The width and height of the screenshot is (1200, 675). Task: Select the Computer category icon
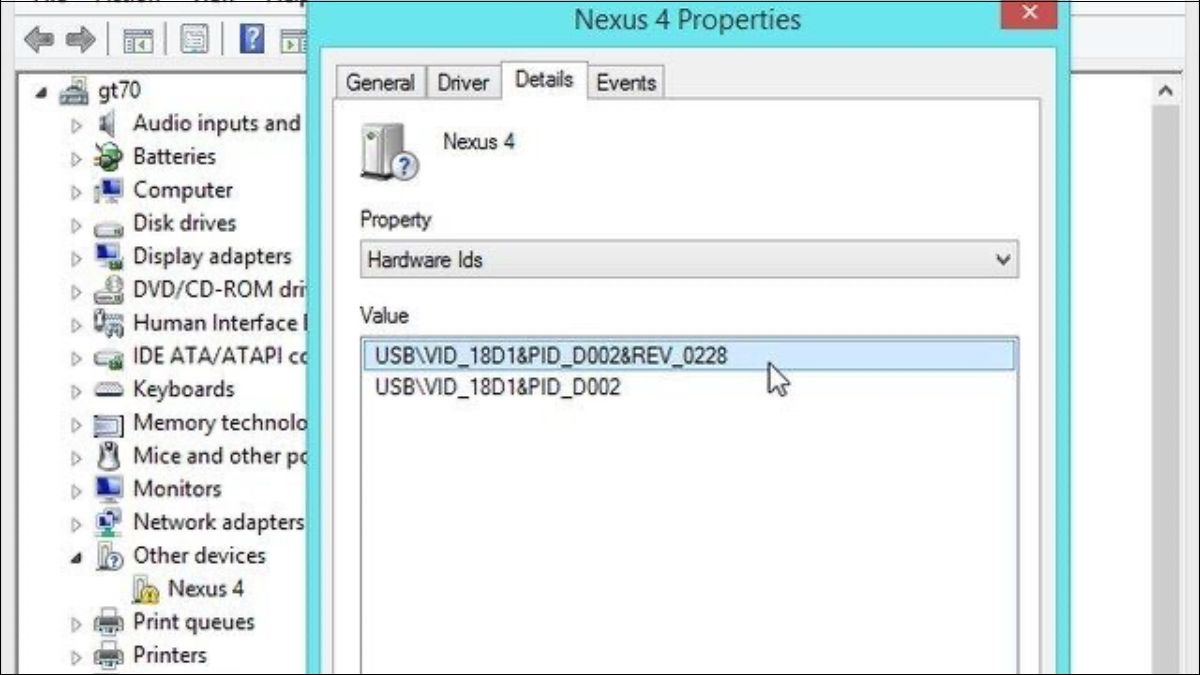point(107,190)
